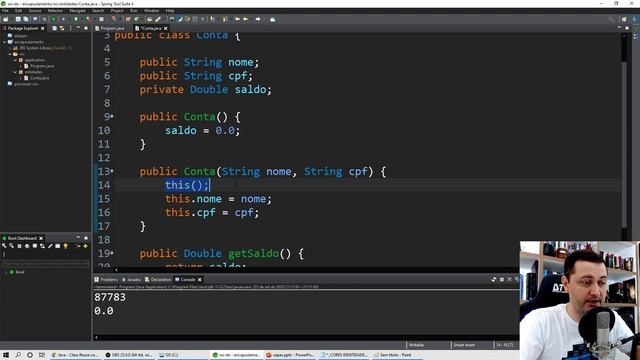
Task: Open Windows Task View on taskbar
Action: pos(42,355)
